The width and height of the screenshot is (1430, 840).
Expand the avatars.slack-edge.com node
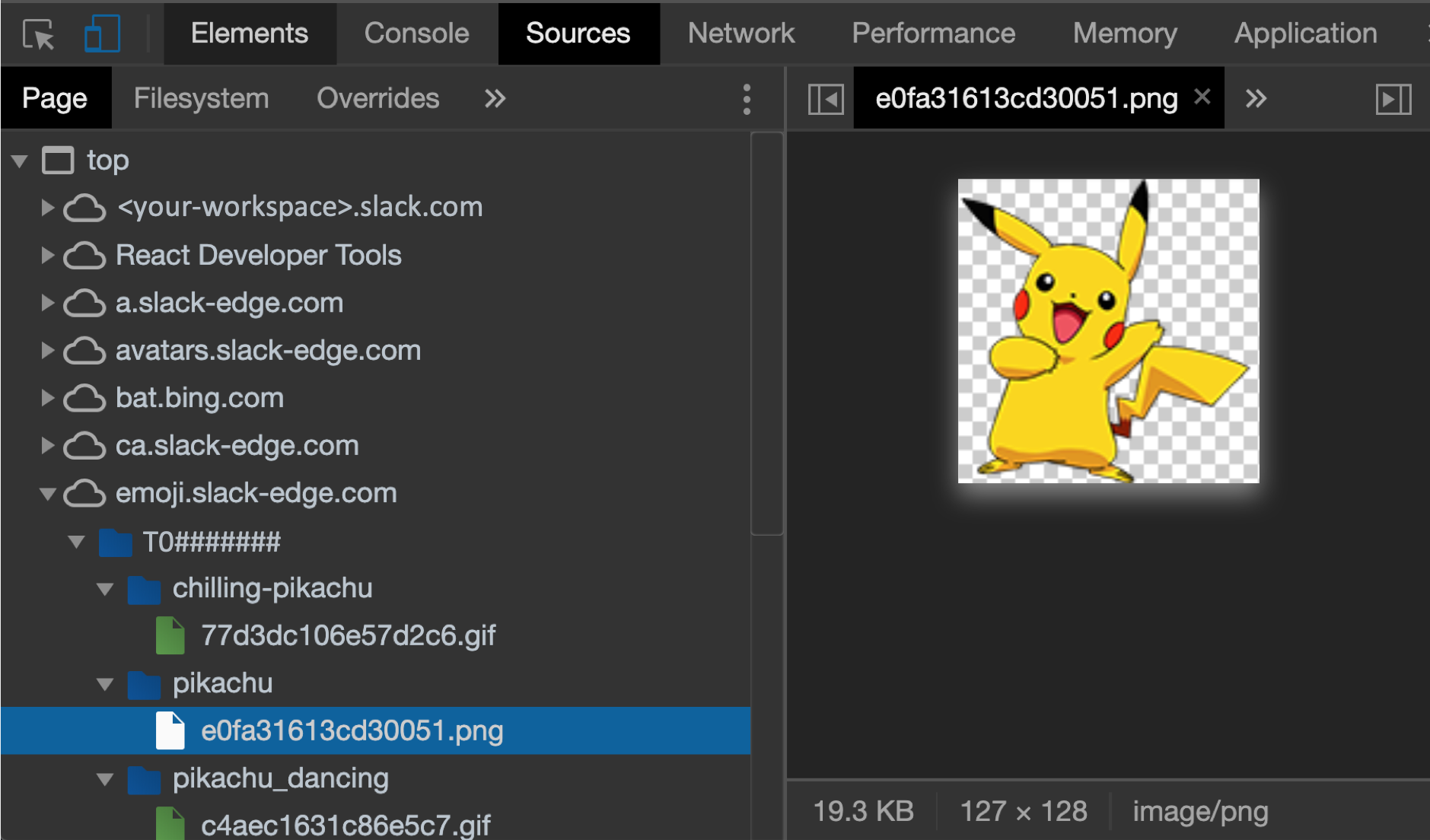point(47,351)
